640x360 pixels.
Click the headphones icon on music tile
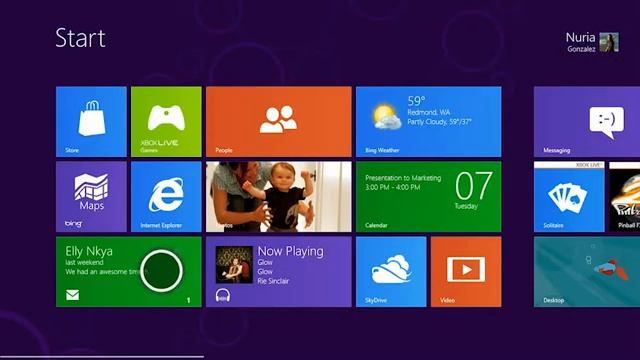pos(223,295)
